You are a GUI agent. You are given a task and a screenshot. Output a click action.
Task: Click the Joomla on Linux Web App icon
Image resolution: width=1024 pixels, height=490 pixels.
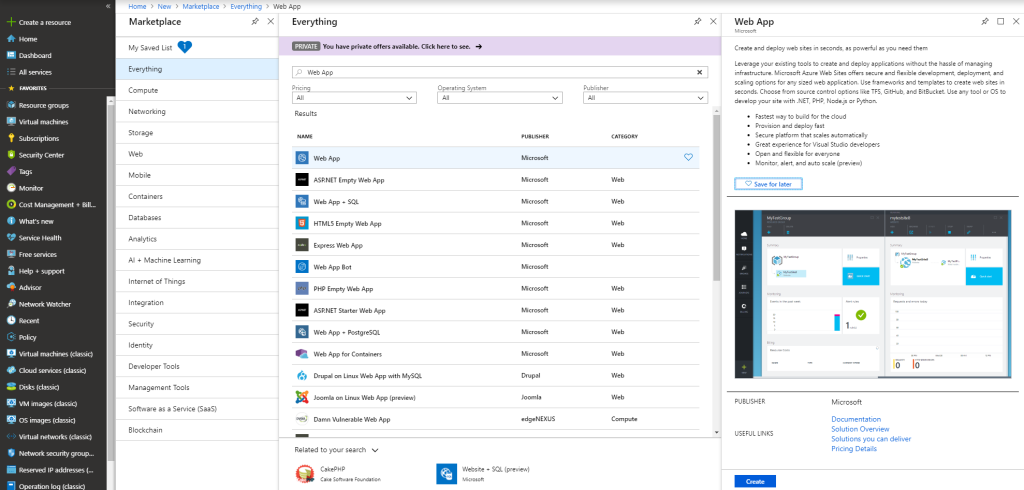point(302,397)
